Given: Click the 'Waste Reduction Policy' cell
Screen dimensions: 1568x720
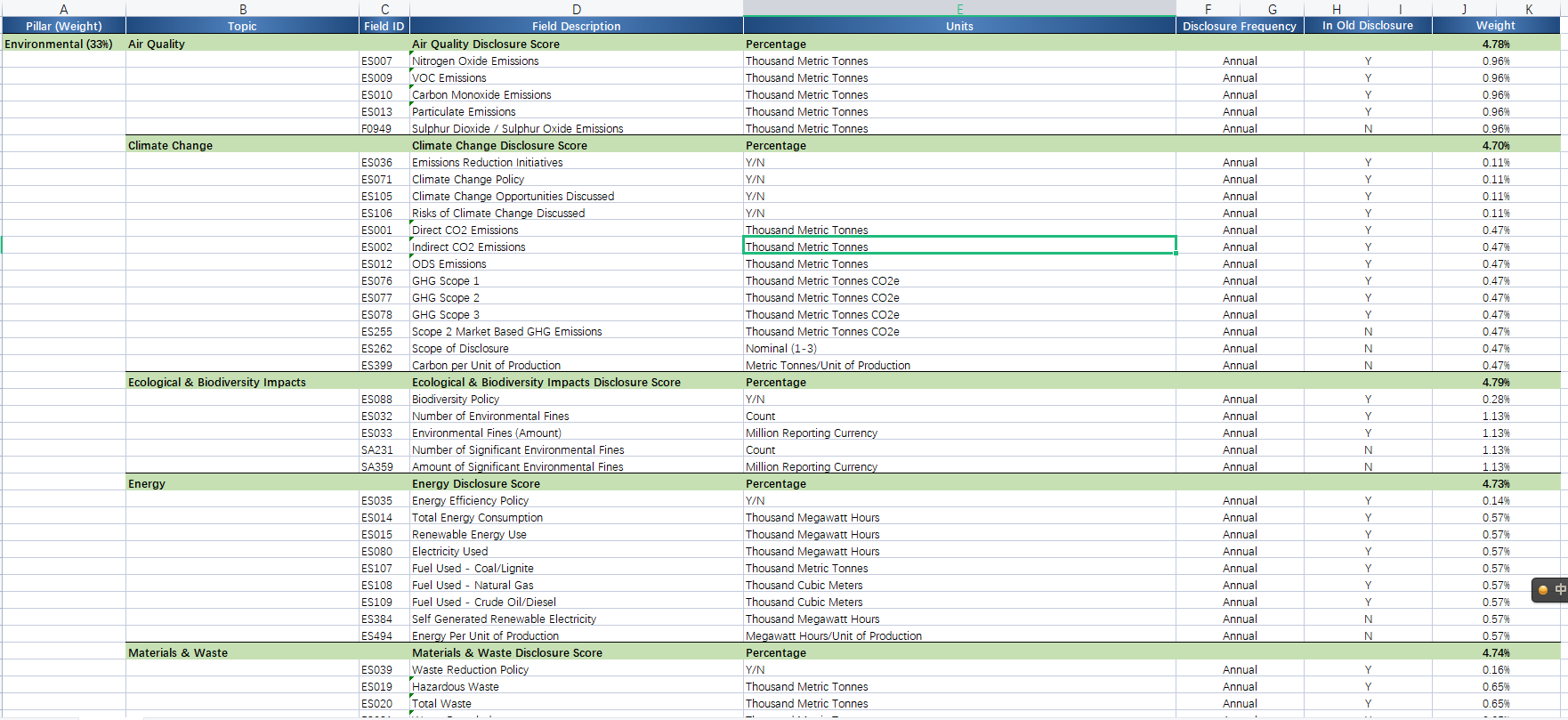Looking at the screenshot, I should (x=577, y=669).
